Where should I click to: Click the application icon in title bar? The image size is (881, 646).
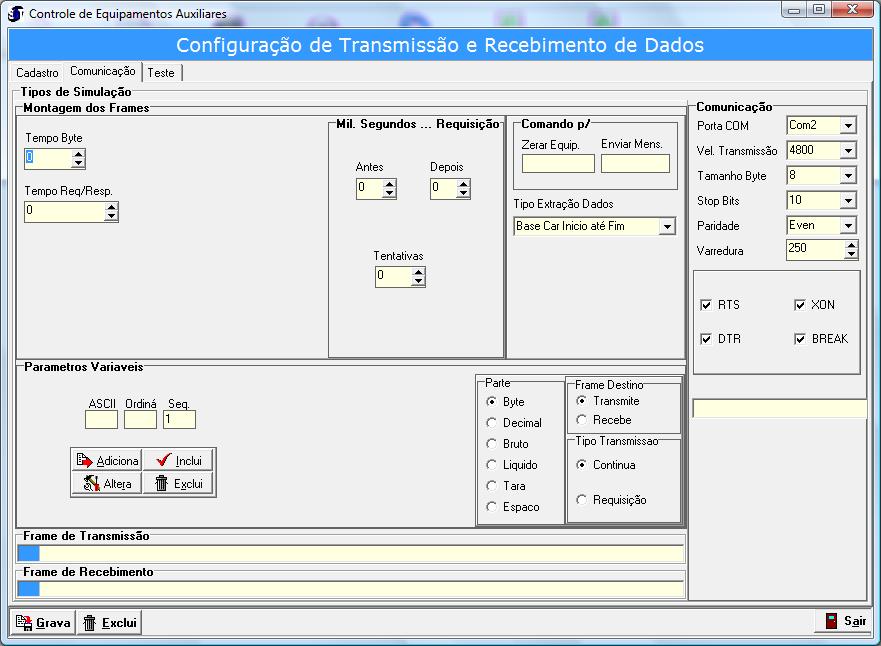click(x=16, y=14)
